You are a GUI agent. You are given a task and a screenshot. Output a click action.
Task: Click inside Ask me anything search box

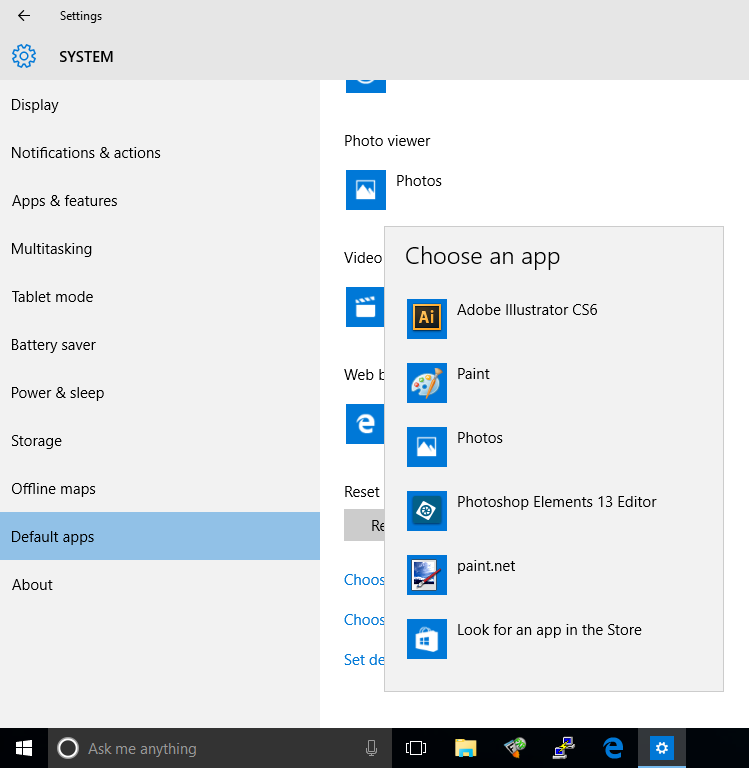coord(220,748)
